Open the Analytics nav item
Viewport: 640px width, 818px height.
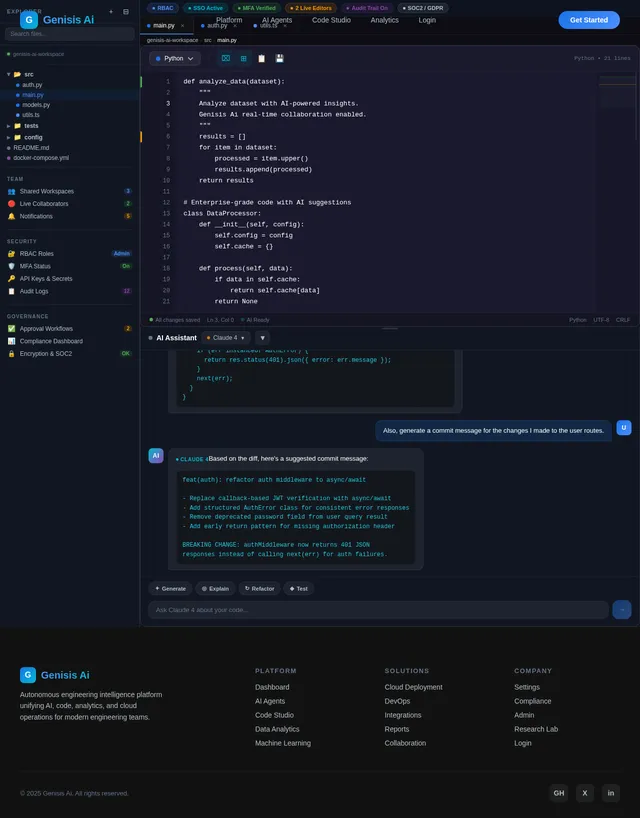pos(384,20)
